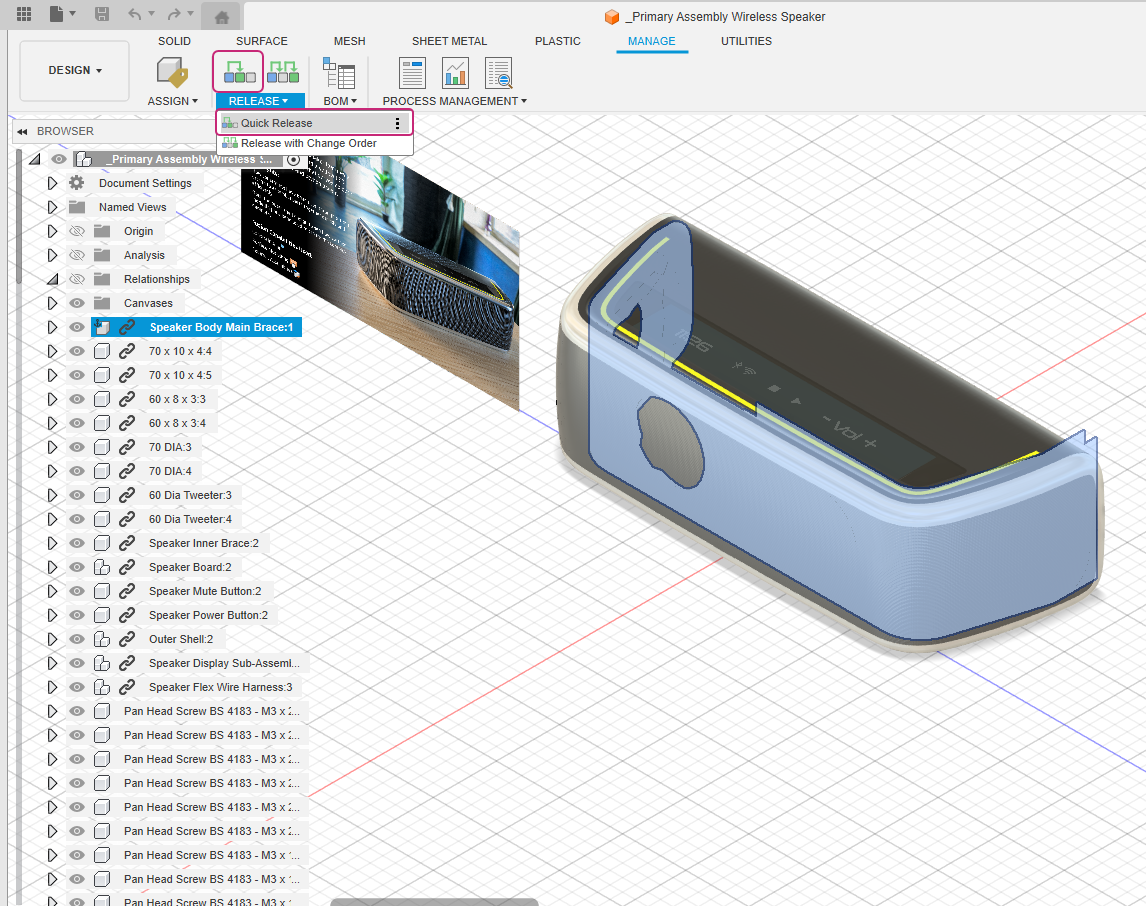Hide the Canvases folder

[77, 303]
